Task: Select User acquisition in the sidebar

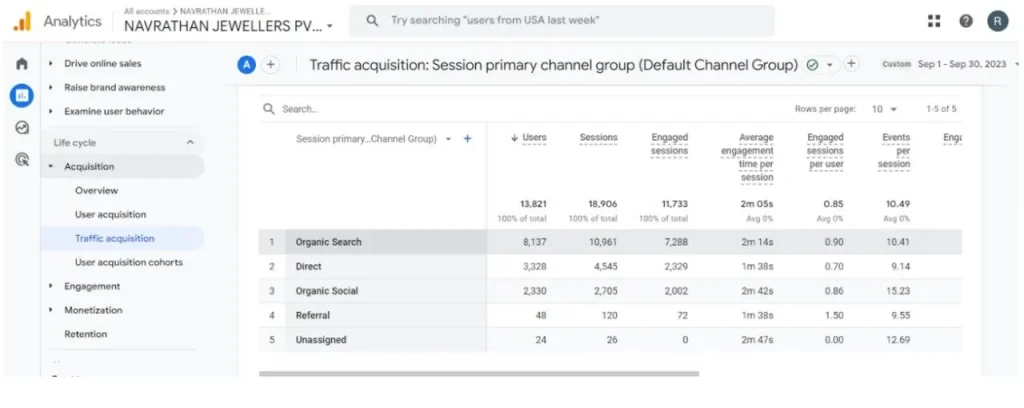Action: 110,214
